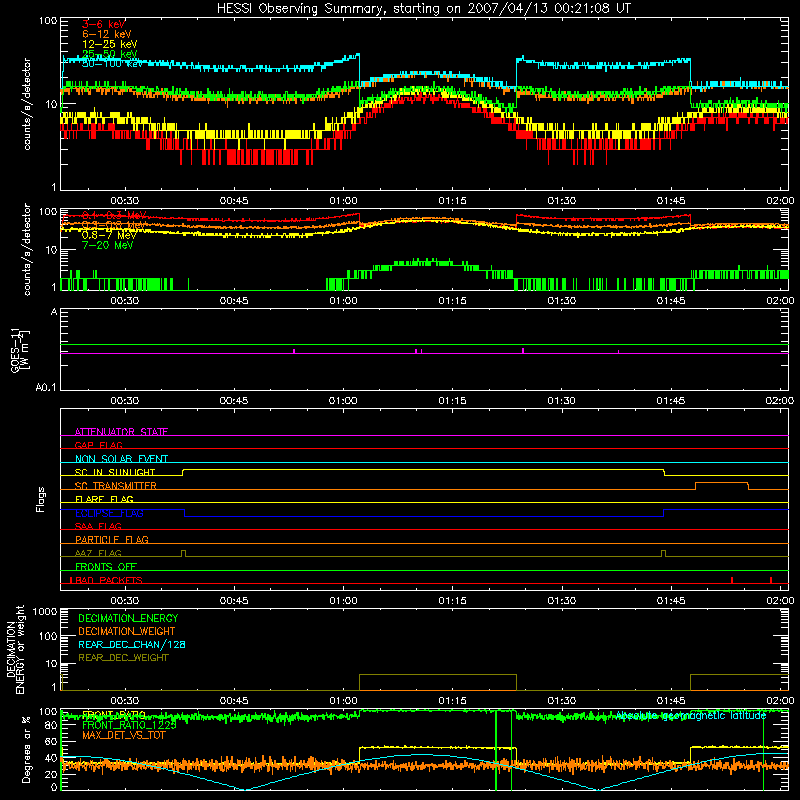Click the REAR_DEC_WEIGHT raised step between 01:02 and 01:24
This screenshot has width=800, height=800.
pyautogui.click(x=438, y=675)
